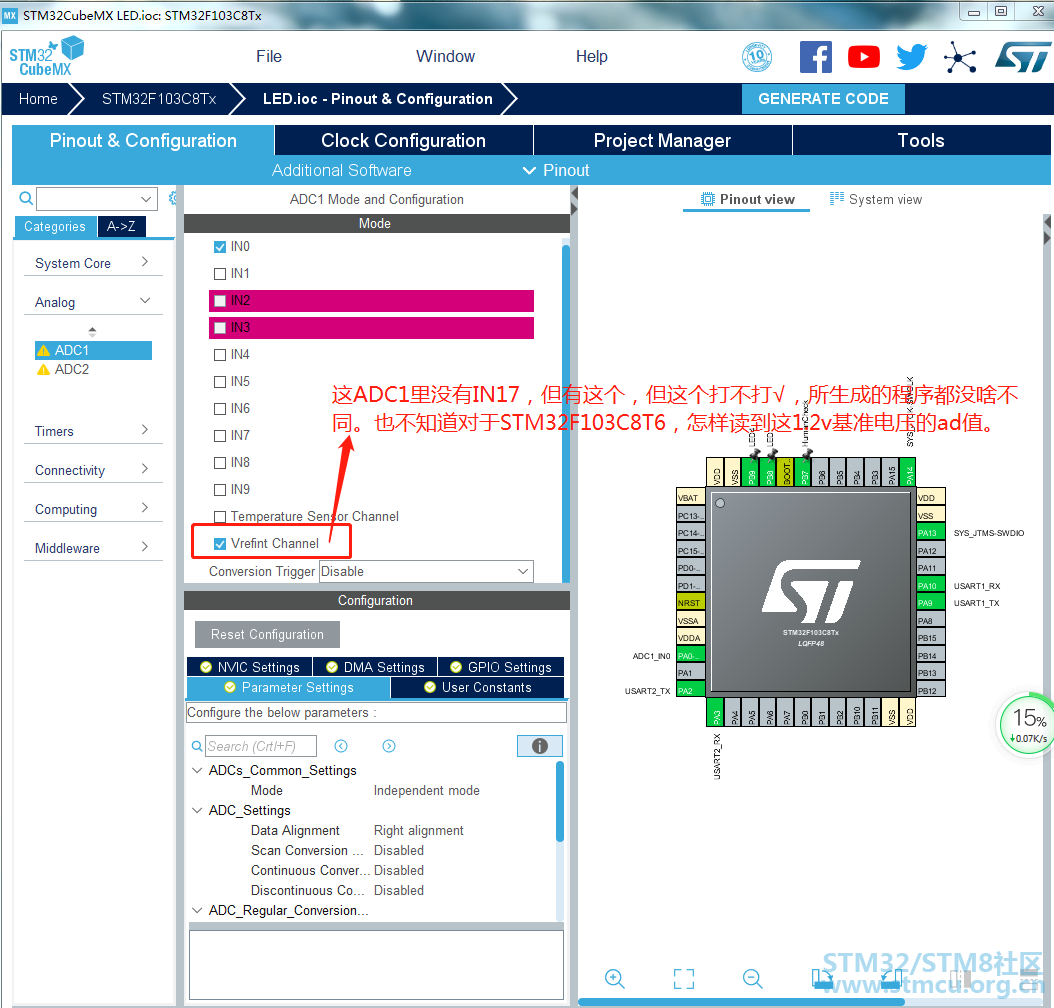Open the Help menu
This screenshot has height=1008, width=1054.
pyautogui.click(x=592, y=56)
